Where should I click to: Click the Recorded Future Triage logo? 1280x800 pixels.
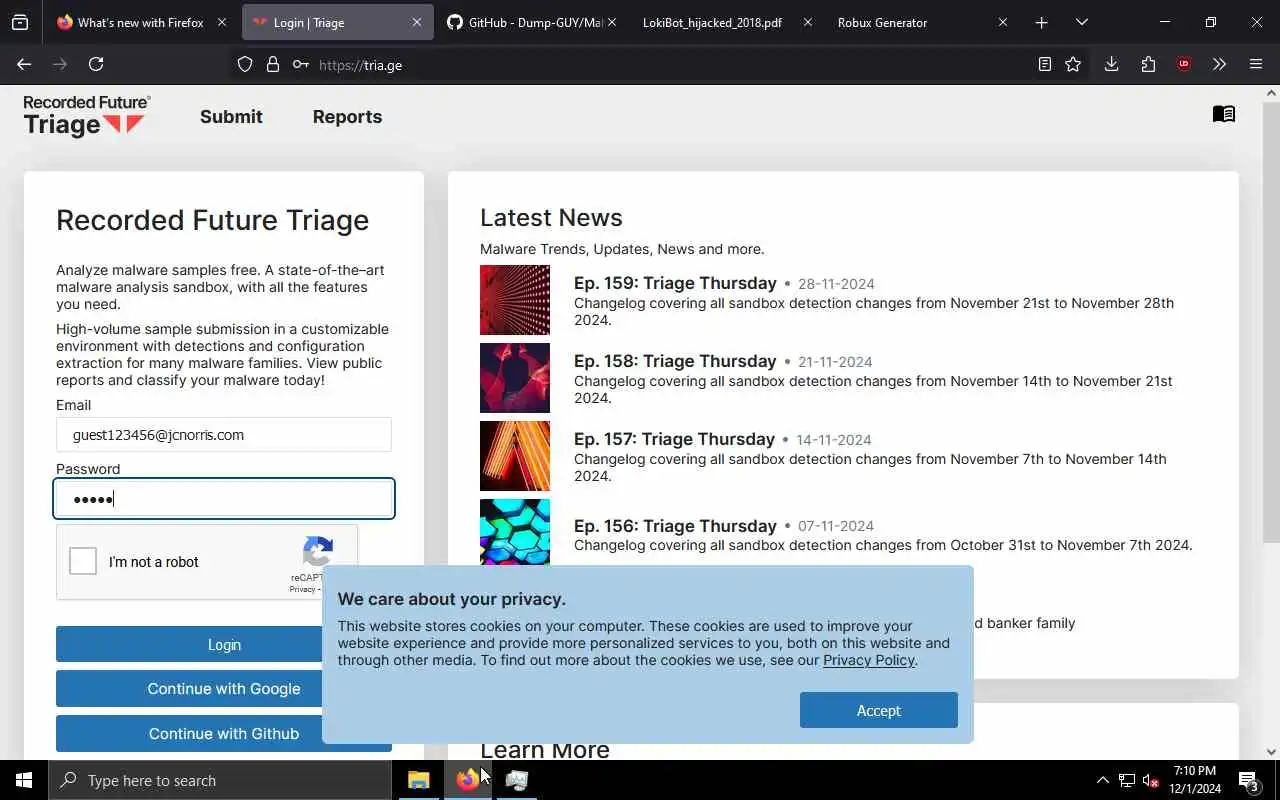(86, 116)
